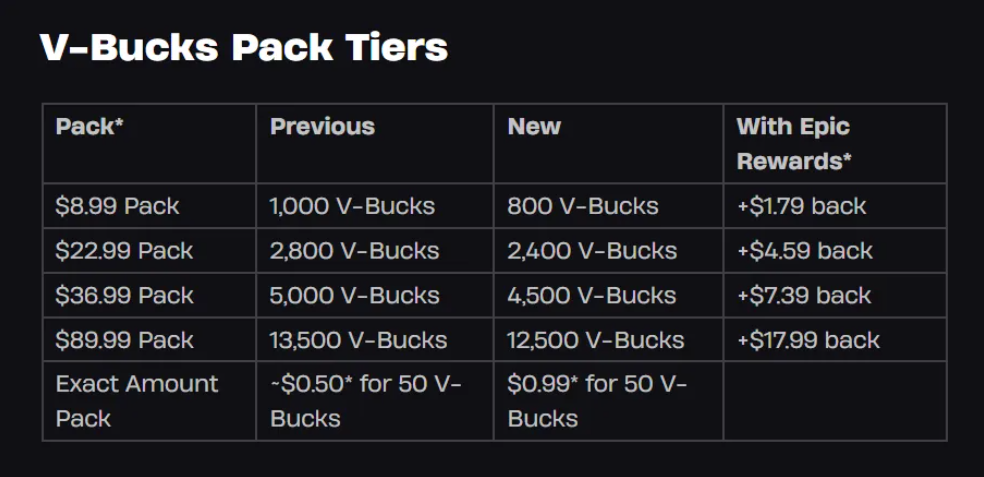Click the With Epic Rewards* column header

pyautogui.click(x=835, y=144)
